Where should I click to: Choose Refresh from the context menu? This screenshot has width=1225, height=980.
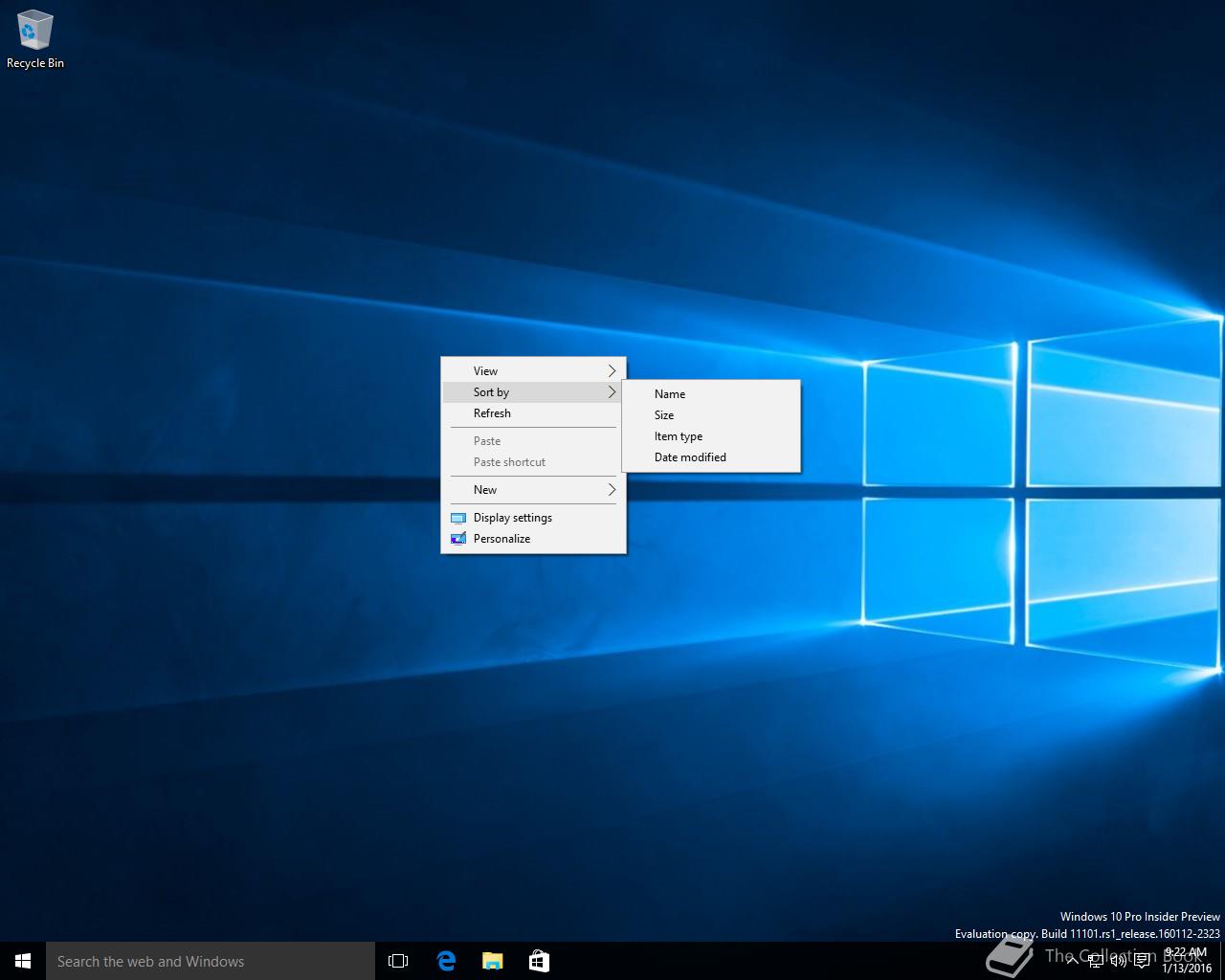[533, 413]
